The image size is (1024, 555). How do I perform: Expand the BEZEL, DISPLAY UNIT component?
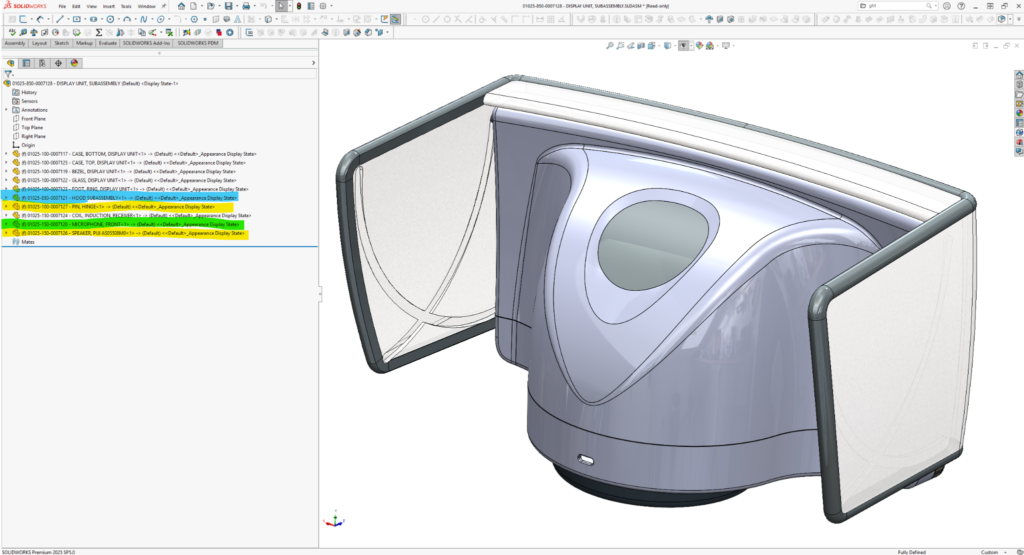click(7, 172)
